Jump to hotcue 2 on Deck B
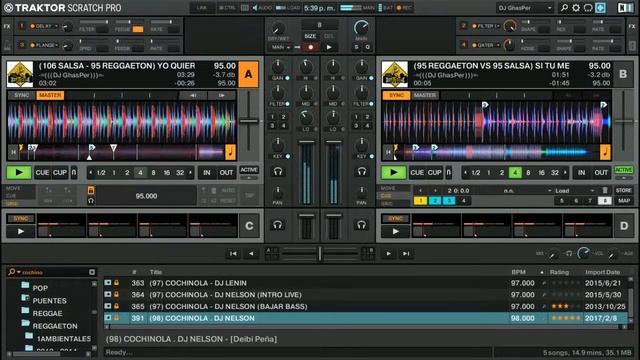This screenshot has width=640, height=360. click(435, 200)
